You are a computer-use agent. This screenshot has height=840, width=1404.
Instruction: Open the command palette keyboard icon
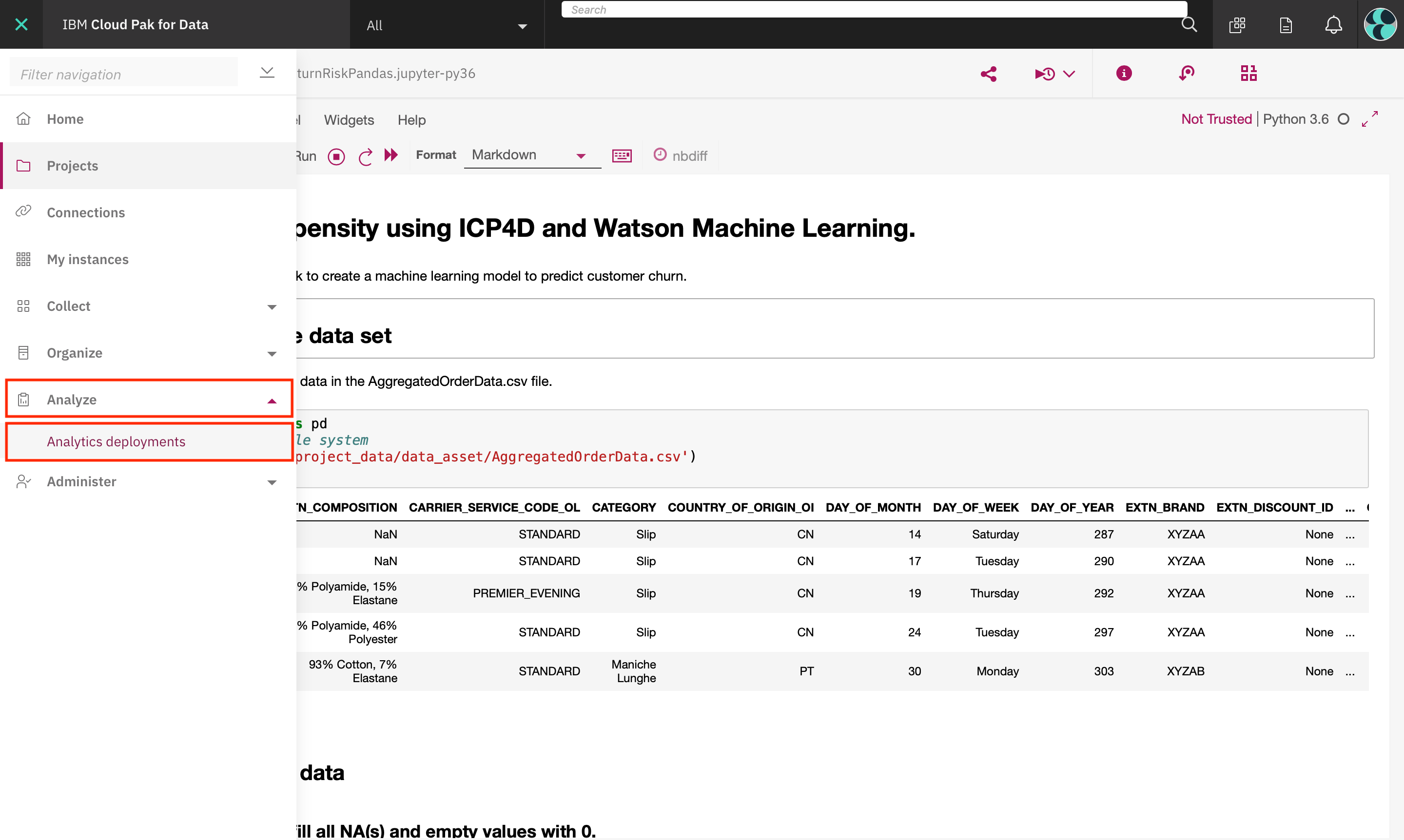click(621, 155)
